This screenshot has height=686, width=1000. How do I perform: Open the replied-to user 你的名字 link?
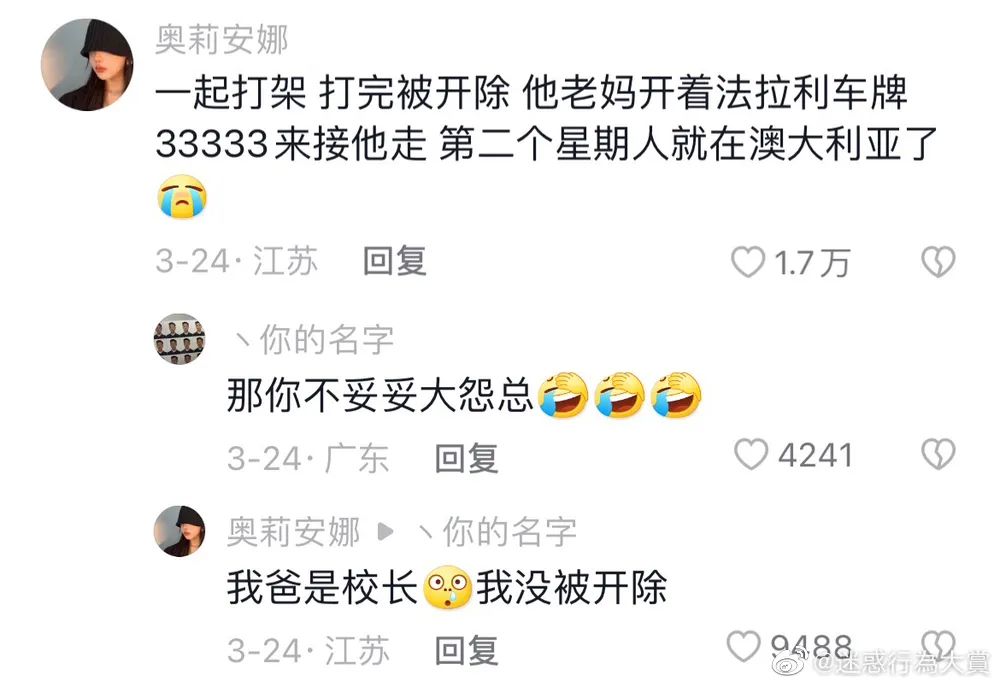pyautogui.click(x=496, y=532)
